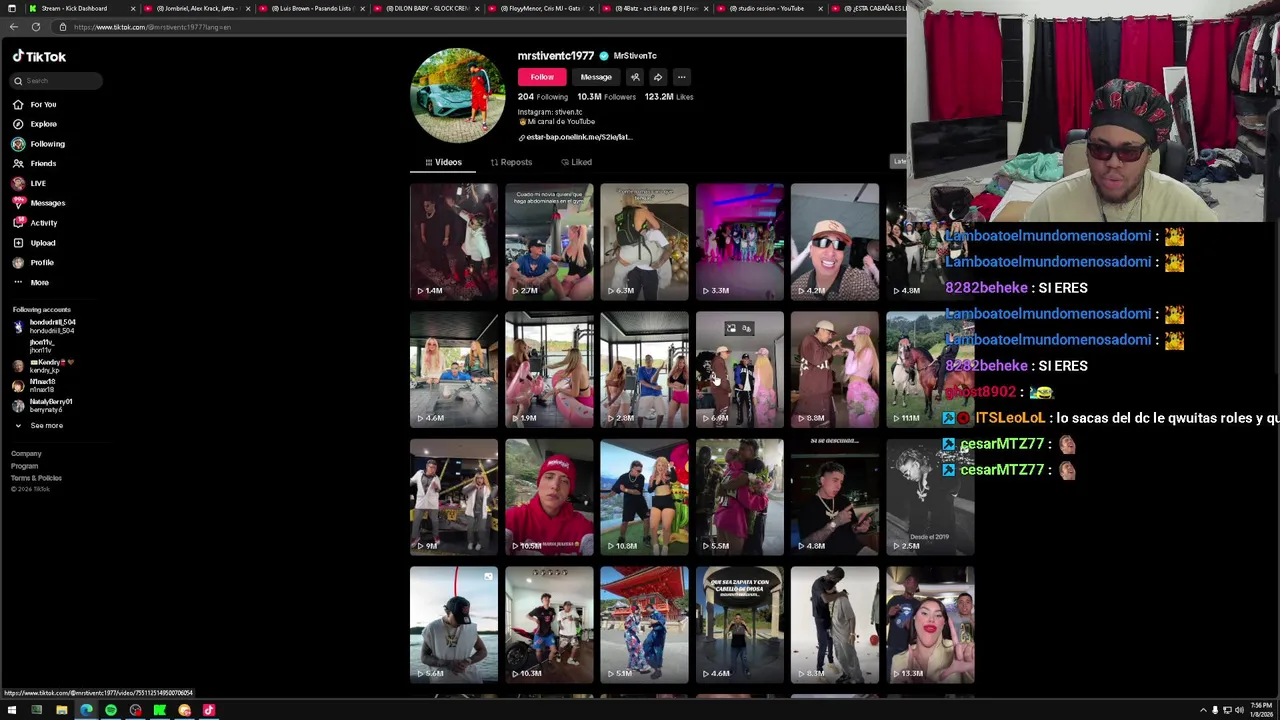Open Messages in the sidebar
This screenshot has width=1280, height=720.
47,203
